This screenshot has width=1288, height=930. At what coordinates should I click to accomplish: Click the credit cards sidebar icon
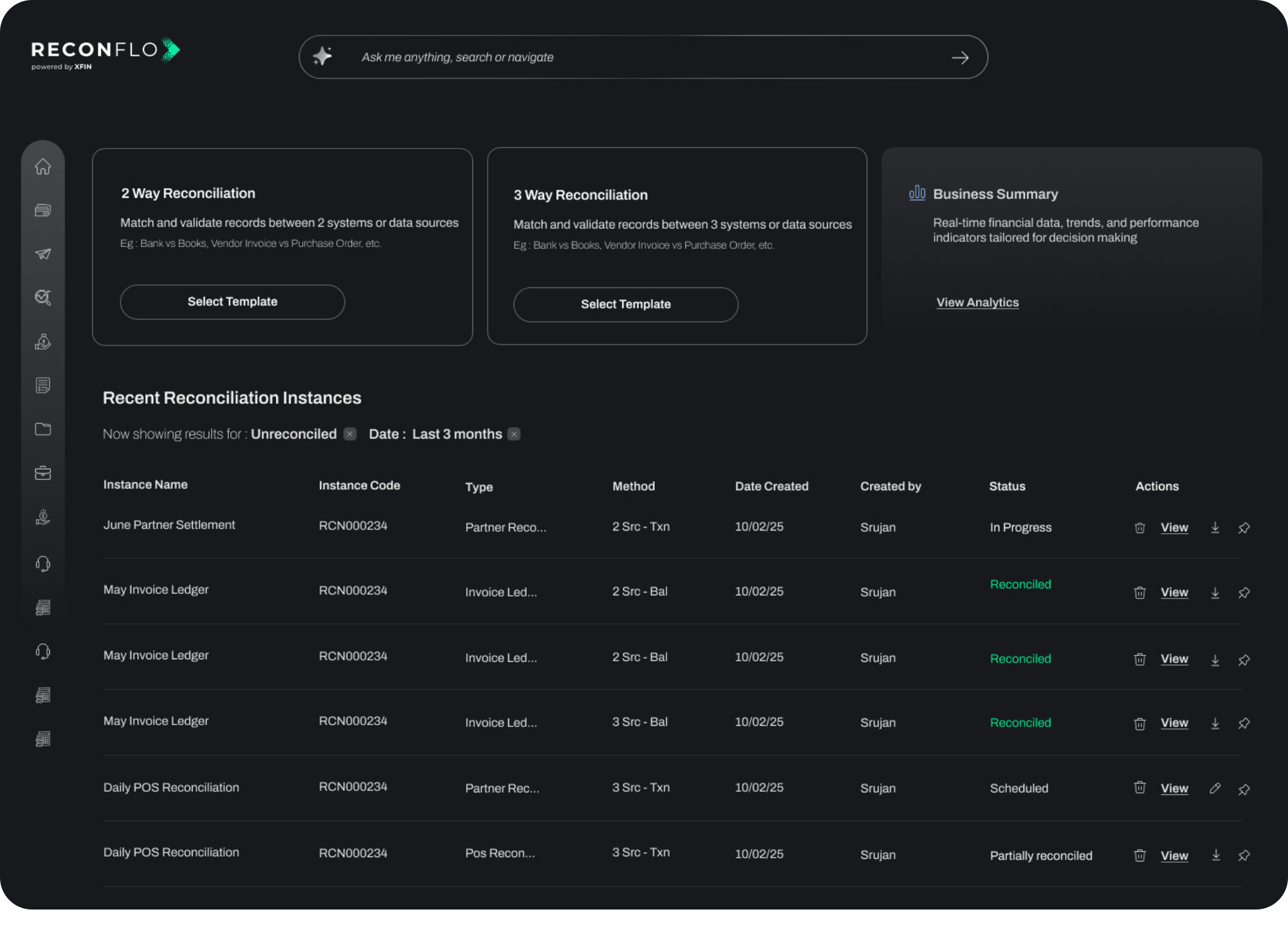point(43,211)
